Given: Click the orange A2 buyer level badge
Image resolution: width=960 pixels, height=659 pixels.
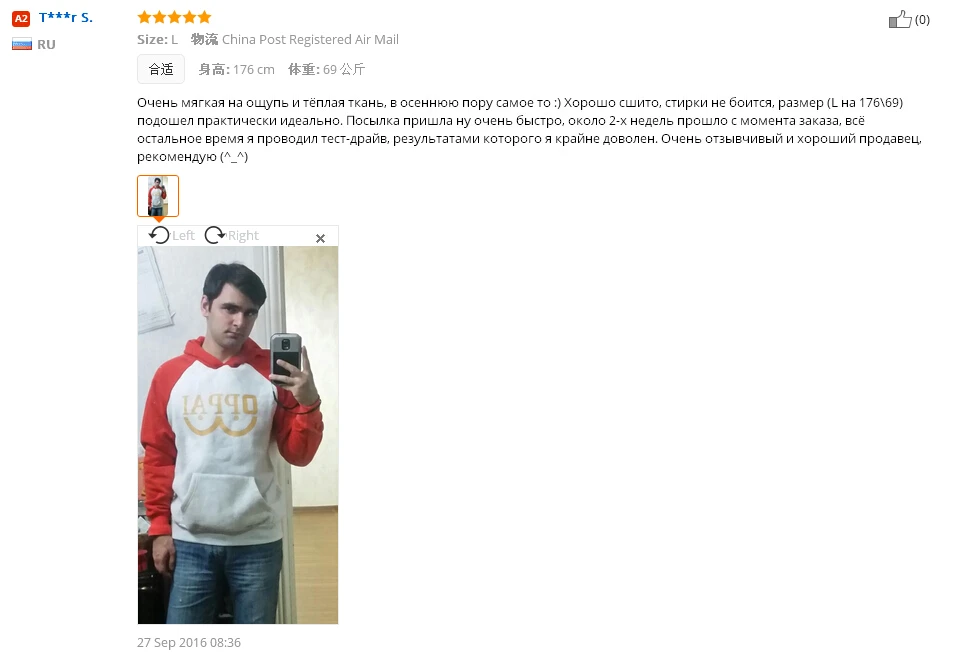Looking at the screenshot, I should pyautogui.click(x=21, y=18).
